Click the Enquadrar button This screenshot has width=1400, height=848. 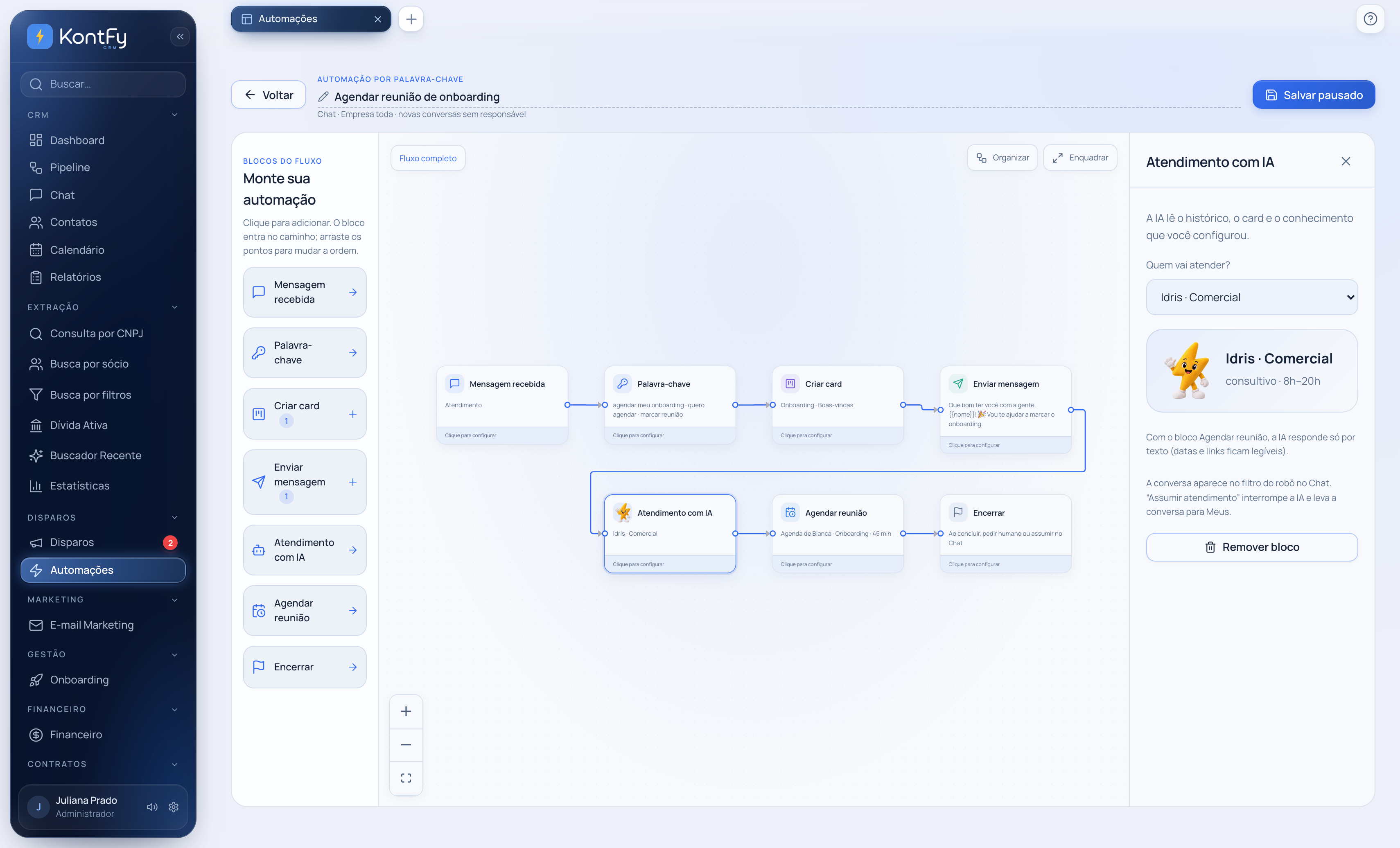(1080, 158)
